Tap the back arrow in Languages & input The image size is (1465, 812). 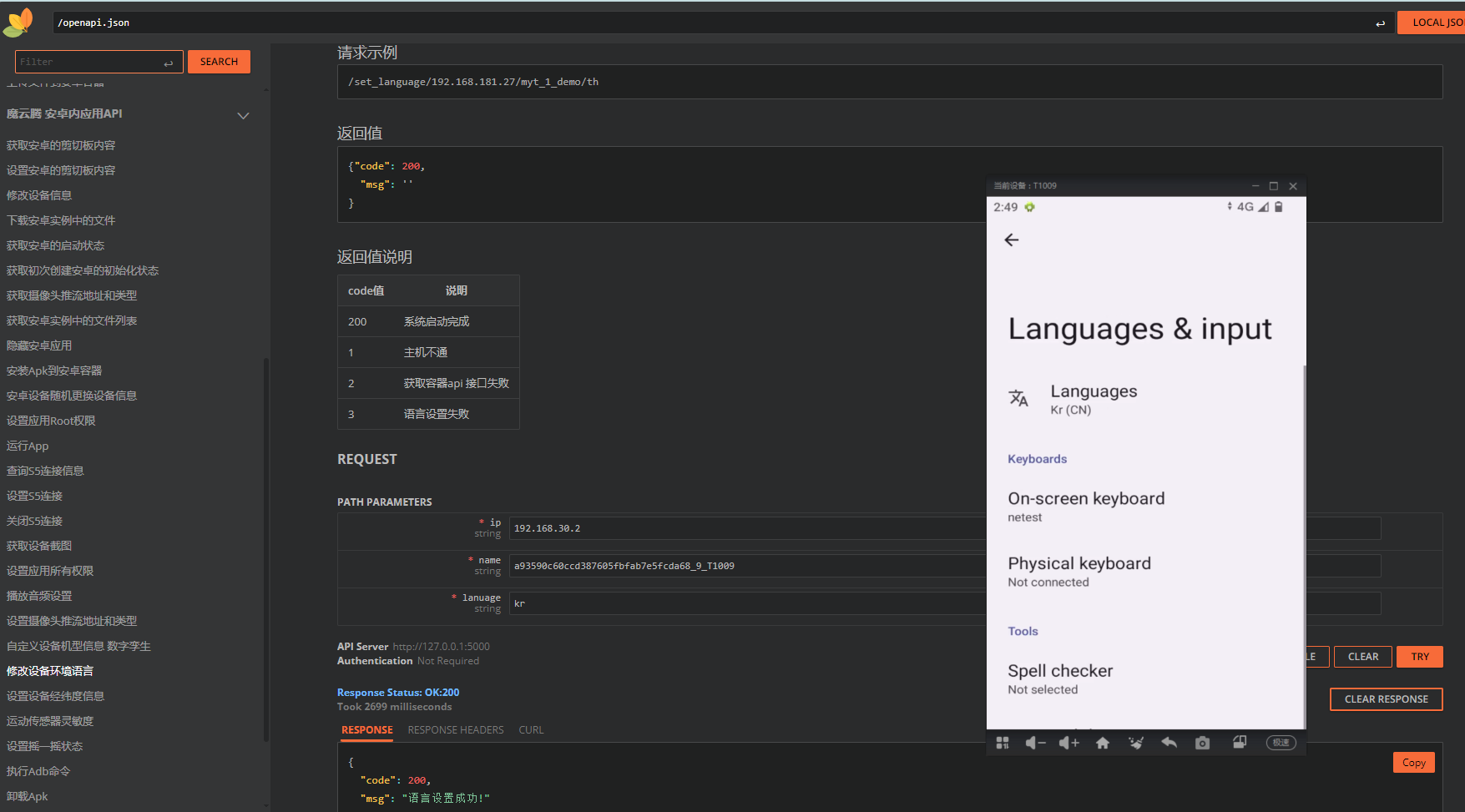(x=1012, y=240)
